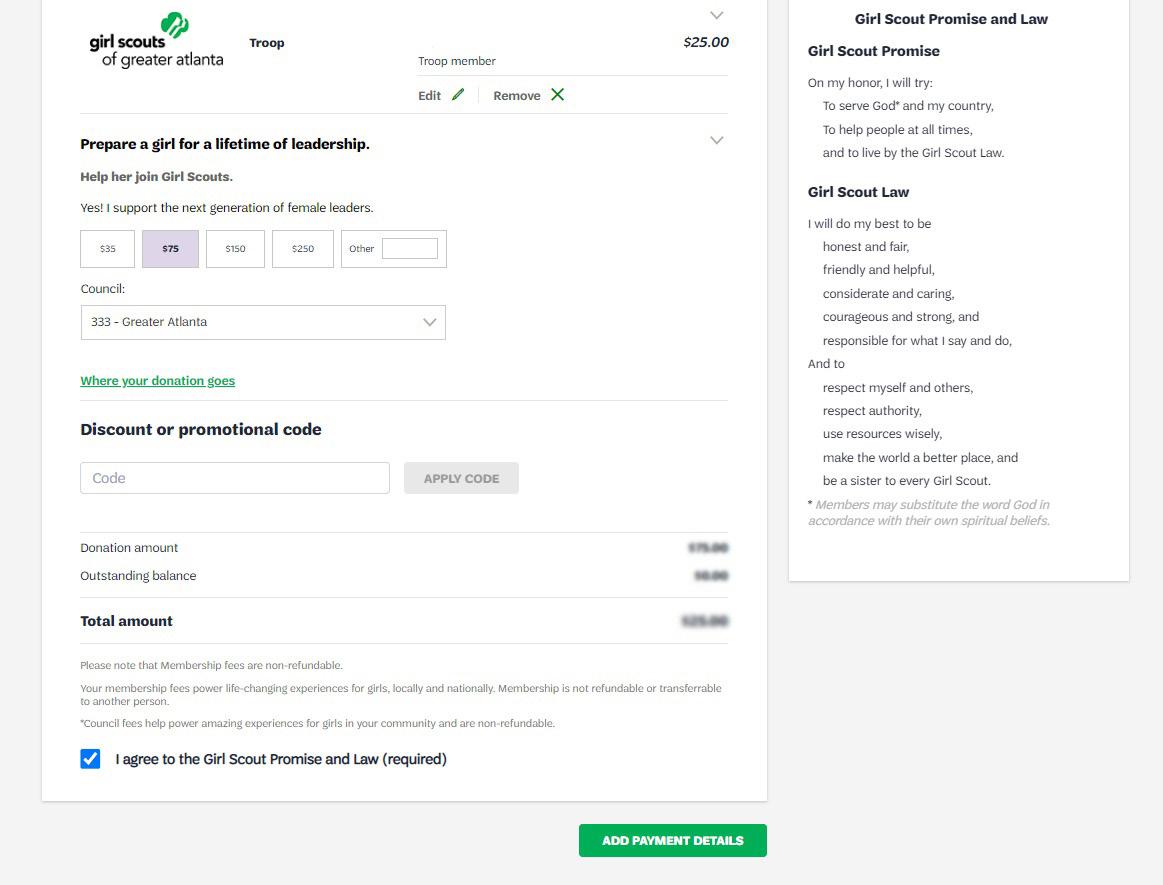
Task: Select the Other donation option box
Action: (361, 249)
